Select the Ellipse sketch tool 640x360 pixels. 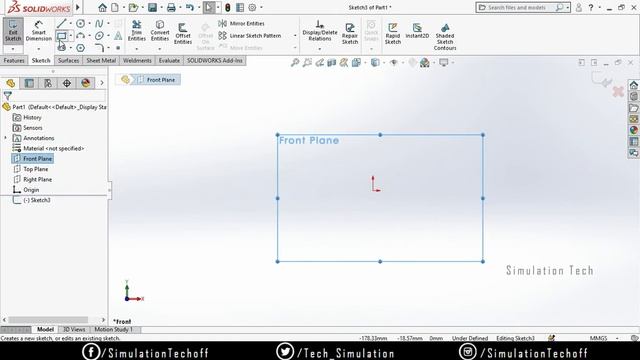(x=99, y=36)
